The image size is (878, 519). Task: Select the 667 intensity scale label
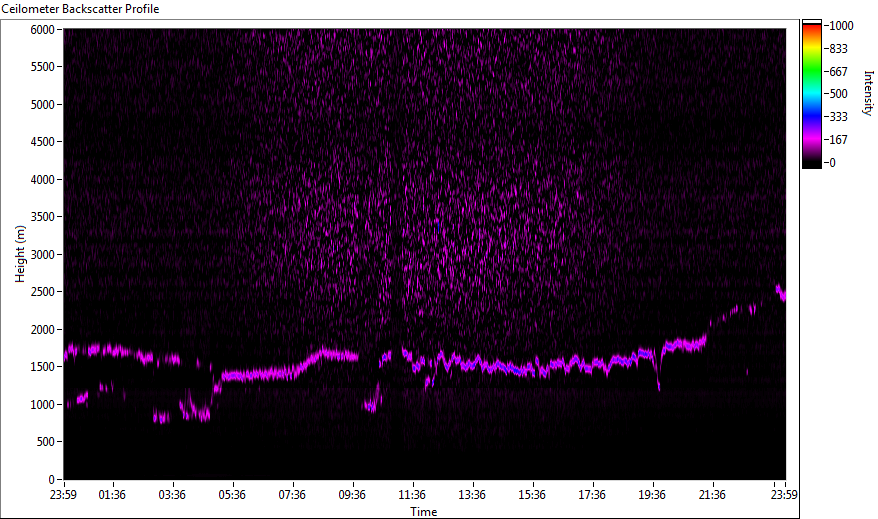point(838,72)
